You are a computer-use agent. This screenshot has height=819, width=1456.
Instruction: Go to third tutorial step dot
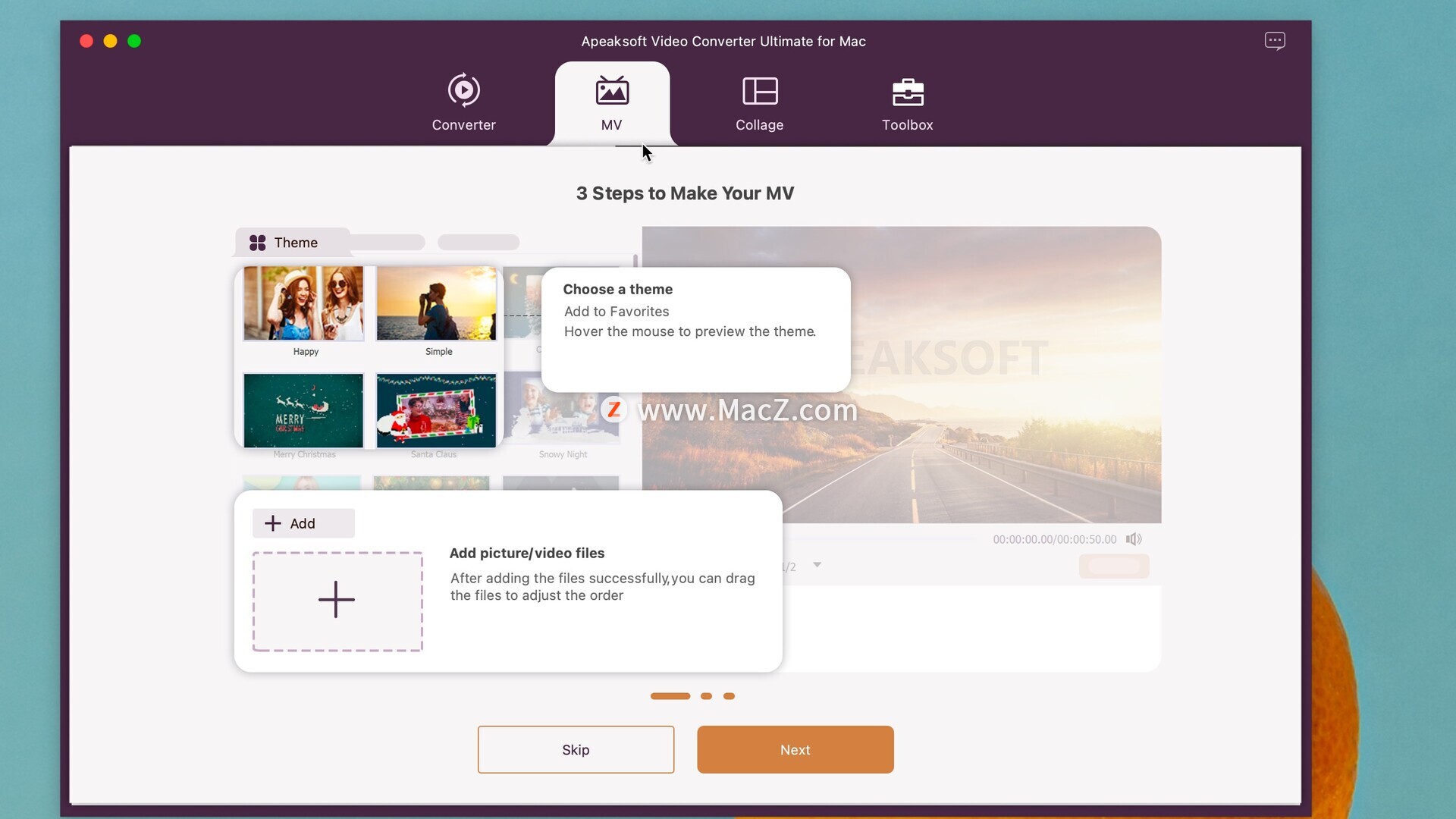click(x=729, y=696)
